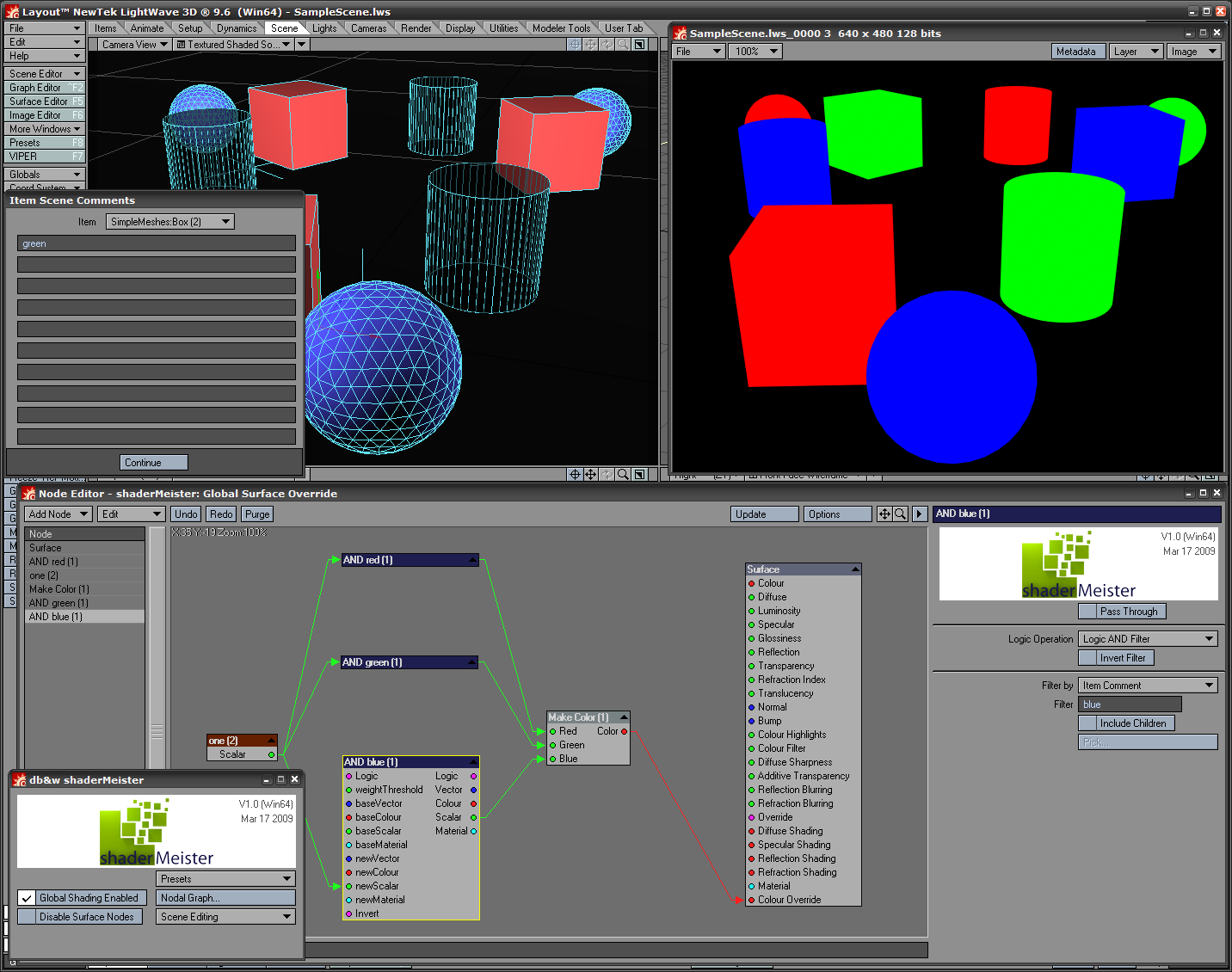
Task: Click the magnifier icon in Camera View toolbar
Action: 624,44
